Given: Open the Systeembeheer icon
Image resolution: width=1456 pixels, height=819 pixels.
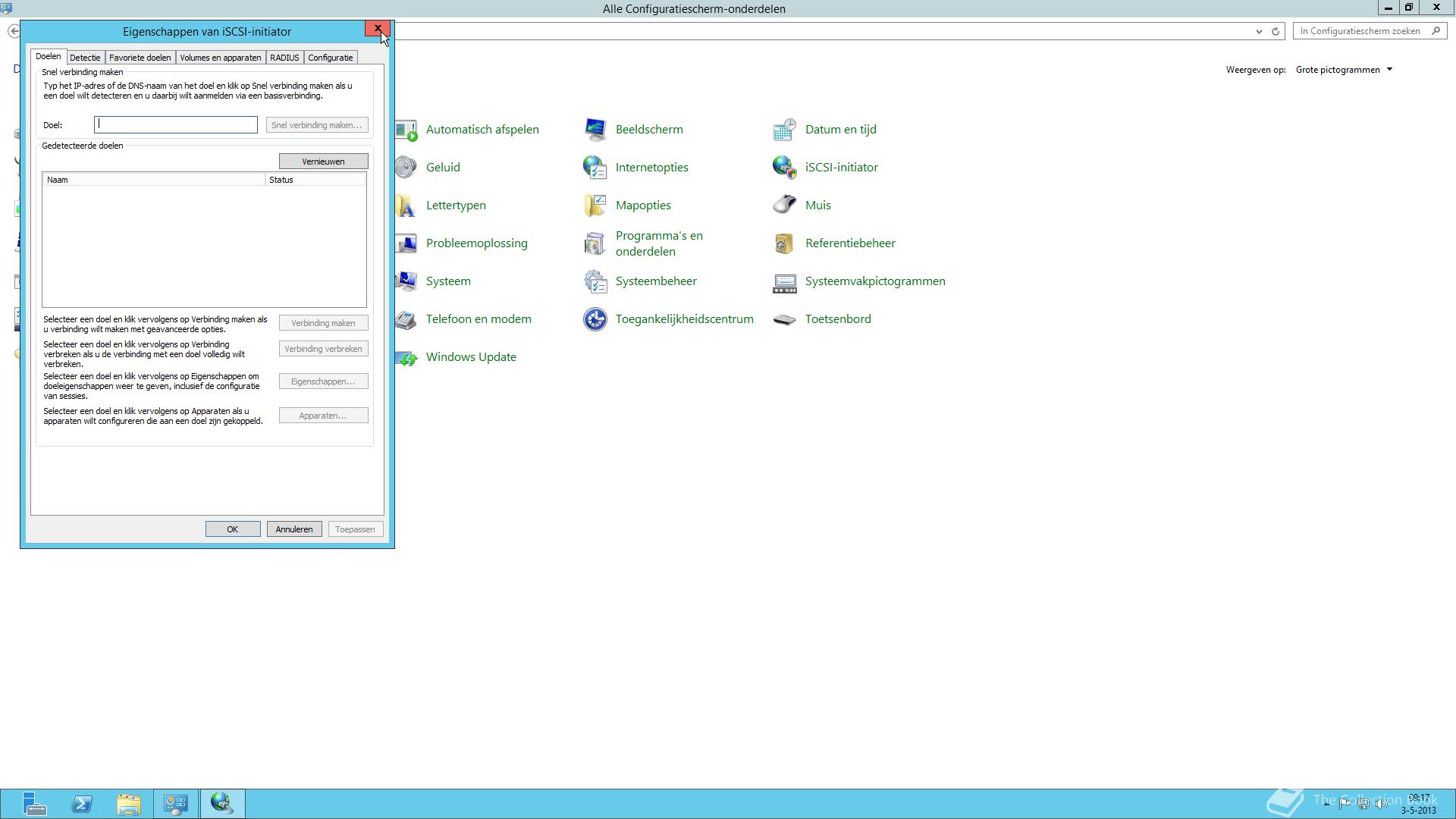Looking at the screenshot, I should point(595,281).
